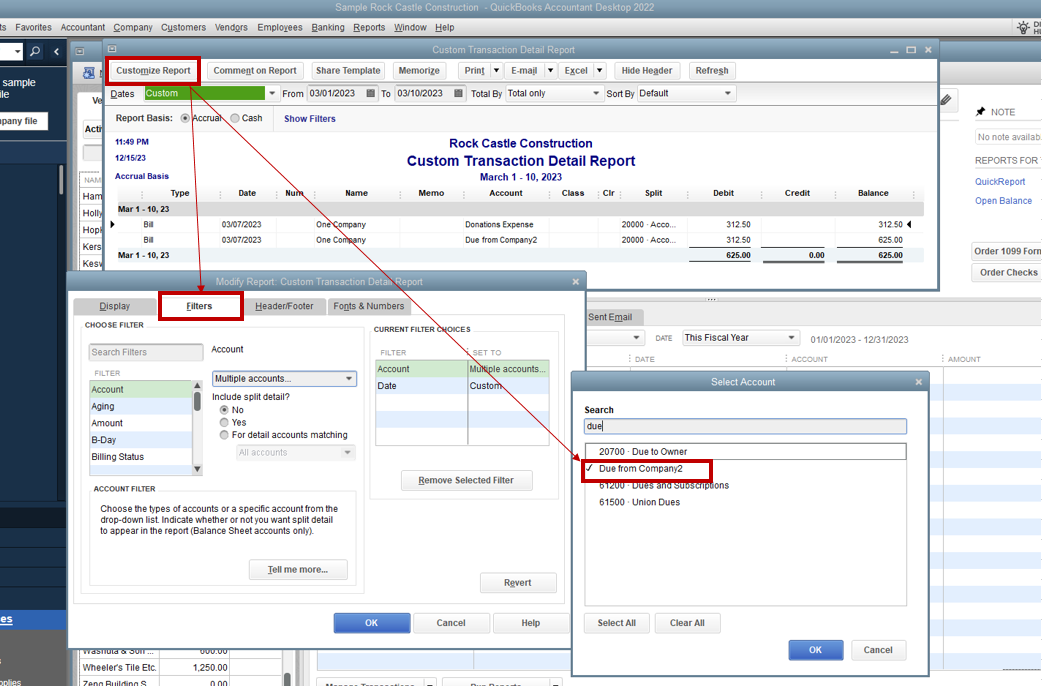Select the Date row in current filter choices
This screenshot has height=686, width=1042.
(x=462, y=386)
